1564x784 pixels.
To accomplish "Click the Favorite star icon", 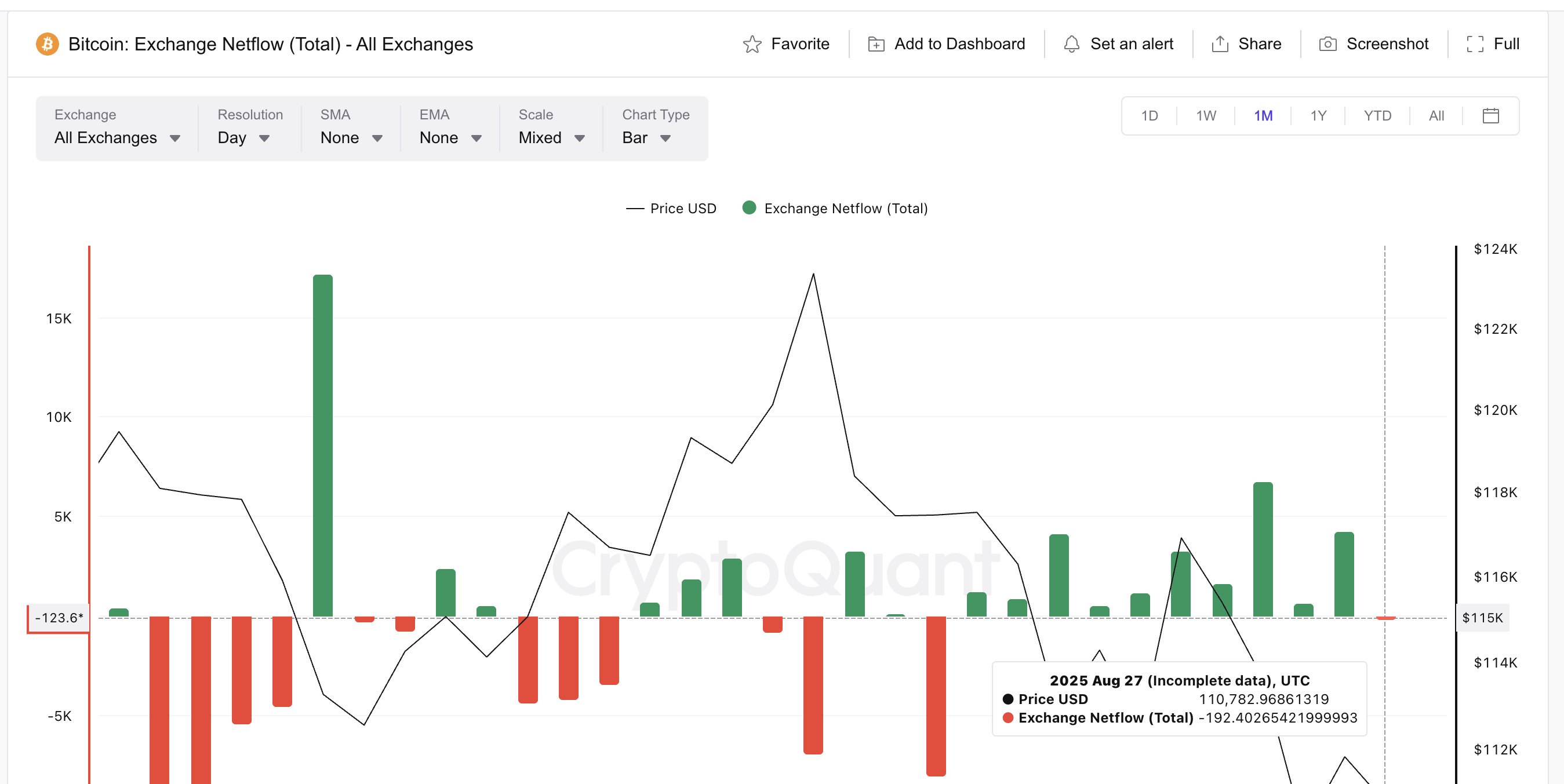I will [x=752, y=43].
